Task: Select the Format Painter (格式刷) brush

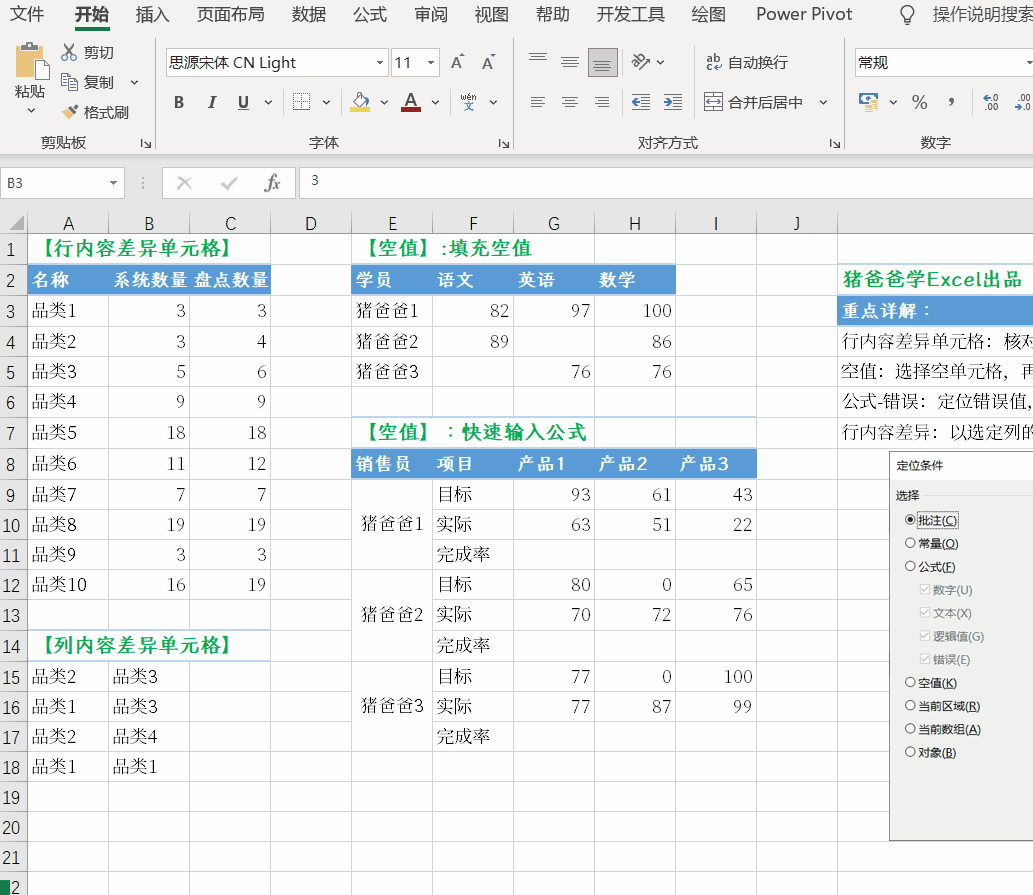Action: [69, 112]
